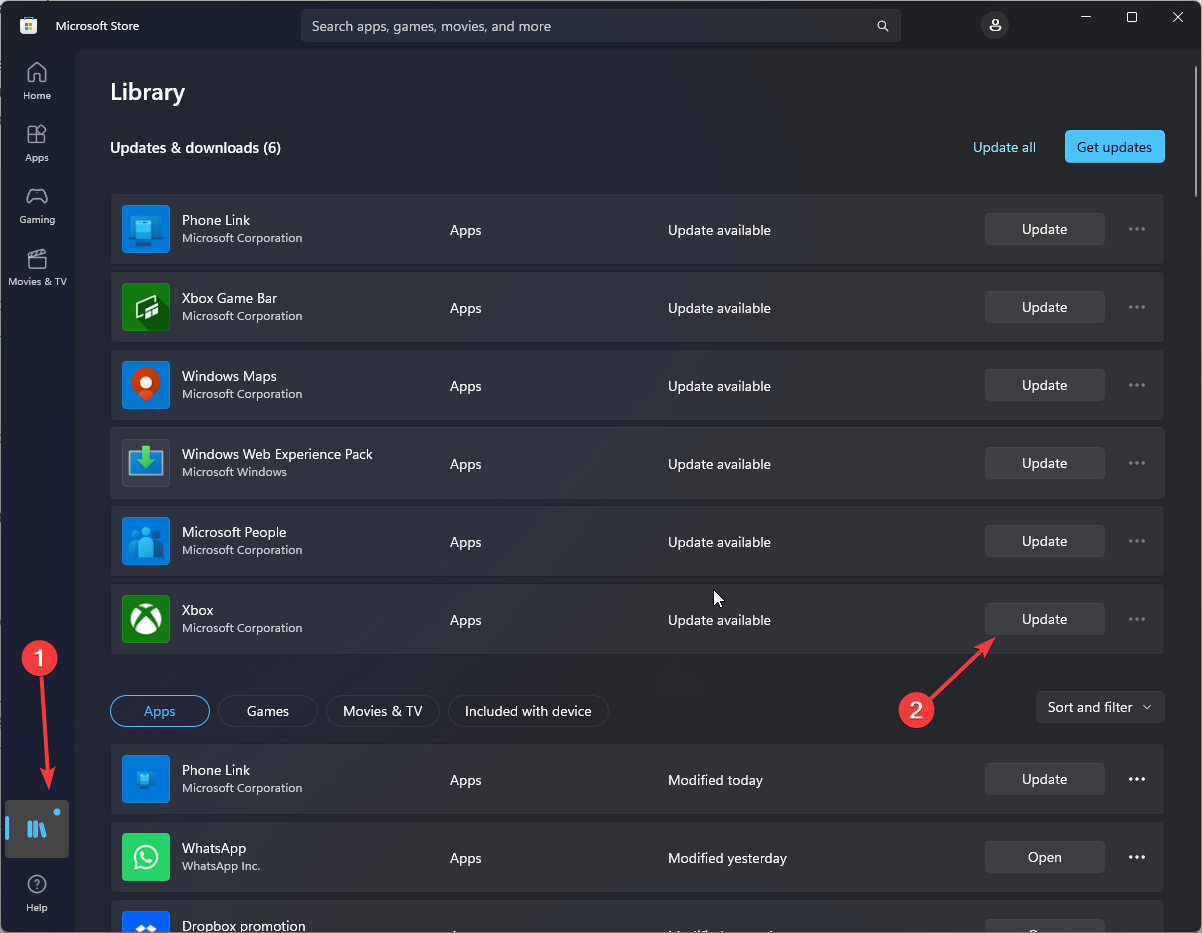Image resolution: width=1202 pixels, height=933 pixels.
Task: Select the Games filter tab
Action: (268, 711)
